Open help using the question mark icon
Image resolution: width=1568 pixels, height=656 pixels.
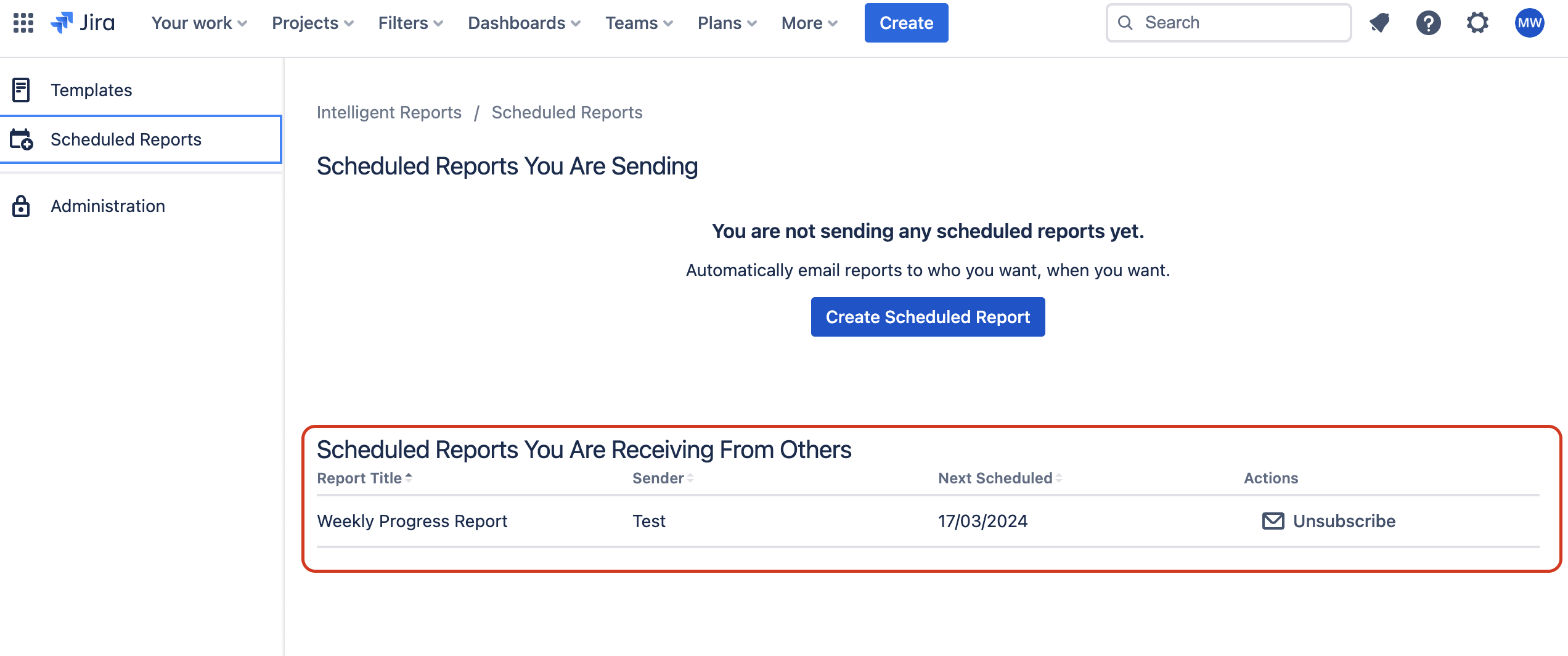(x=1428, y=23)
